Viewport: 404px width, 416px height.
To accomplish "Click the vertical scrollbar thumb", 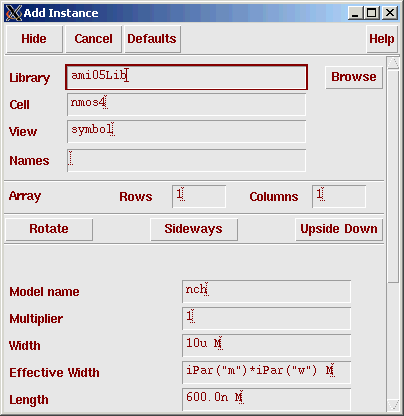I will (393, 176).
